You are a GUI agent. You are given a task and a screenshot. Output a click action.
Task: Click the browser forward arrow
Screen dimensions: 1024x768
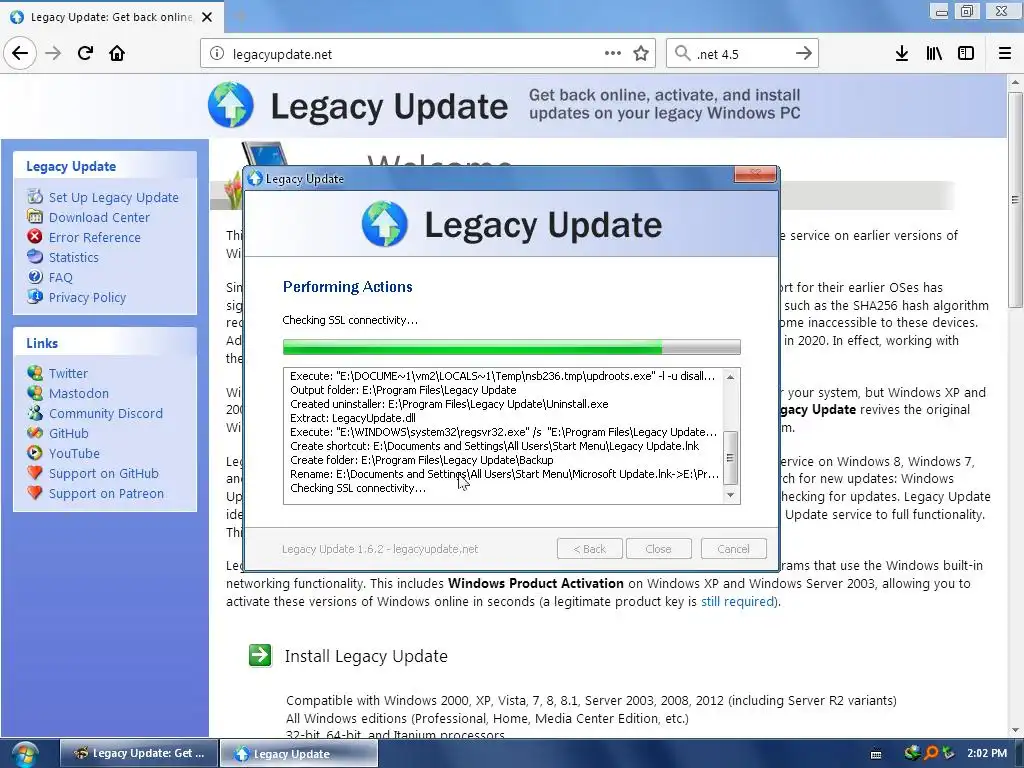(x=53, y=53)
